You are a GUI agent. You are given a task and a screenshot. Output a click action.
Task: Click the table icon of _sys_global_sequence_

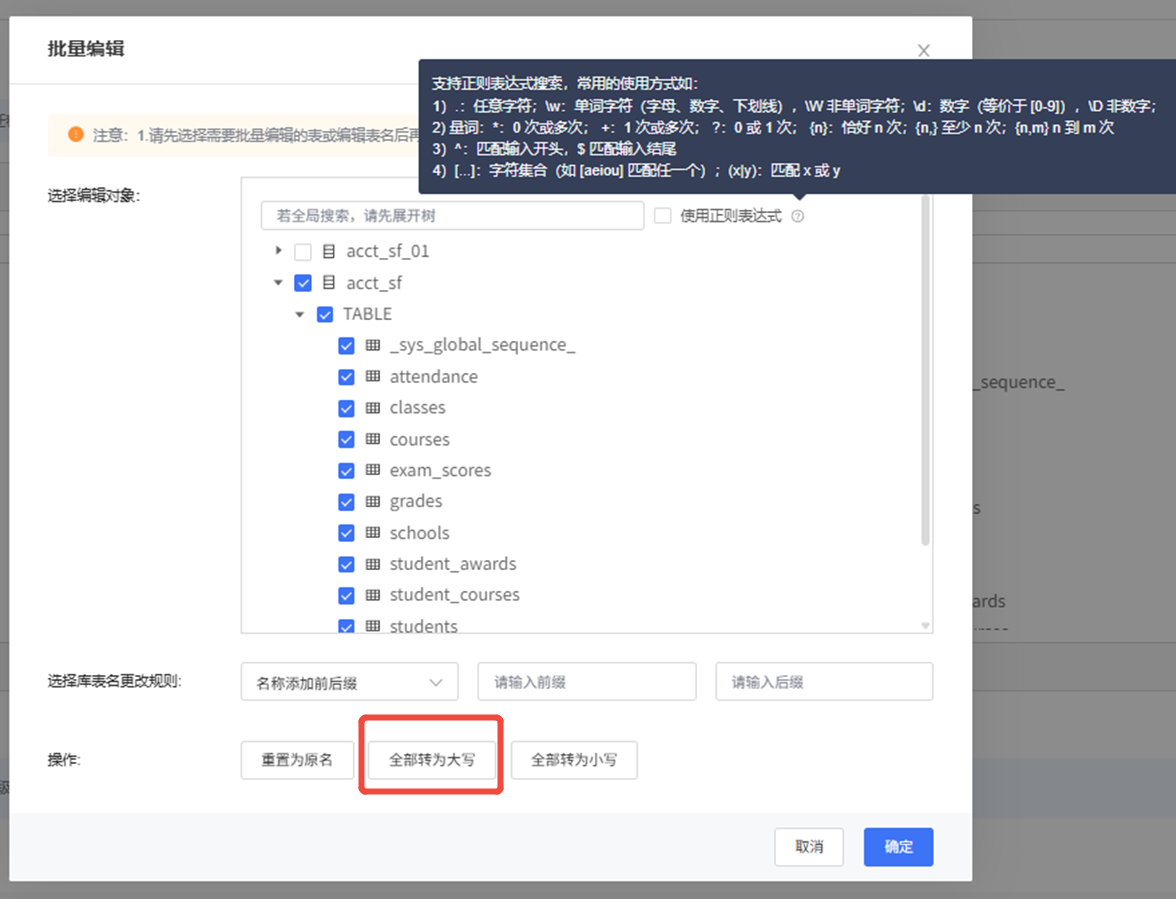coord(373,345)
